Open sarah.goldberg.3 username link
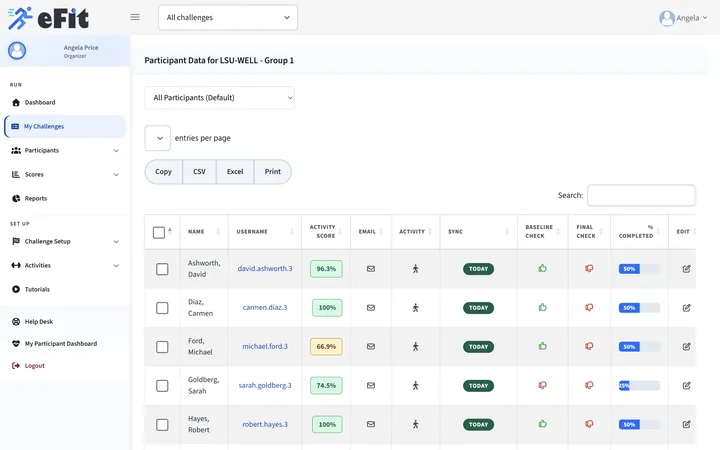720x450 pixels. [265, 386]
